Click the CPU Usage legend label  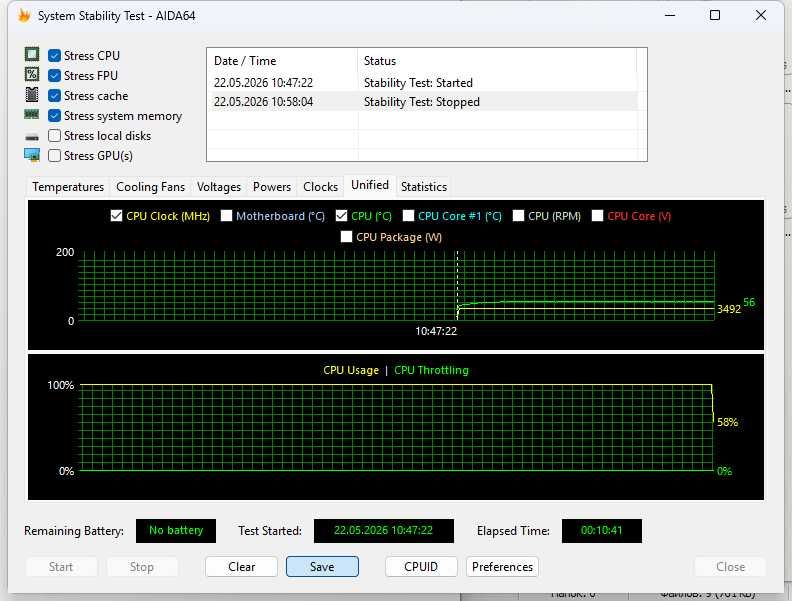coord(351,370)
